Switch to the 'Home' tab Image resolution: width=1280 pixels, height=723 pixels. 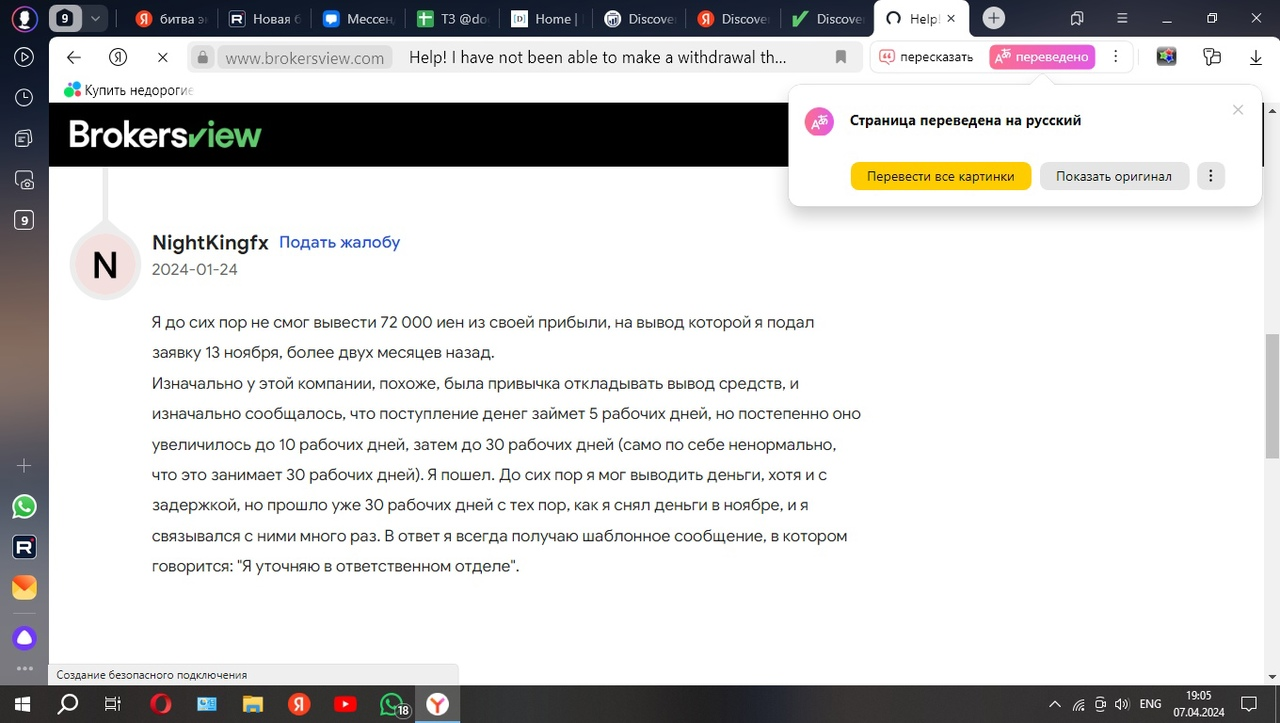(x=545, y=18)
